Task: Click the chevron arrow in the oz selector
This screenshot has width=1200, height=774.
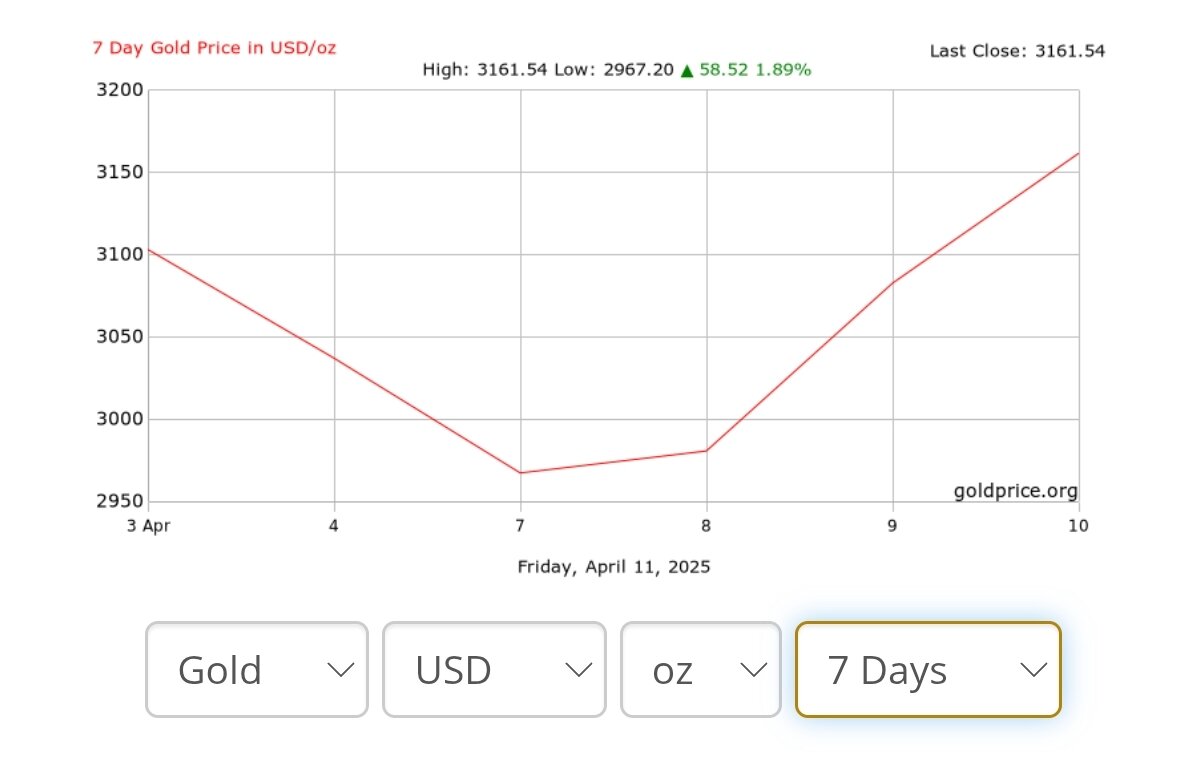Action: [753, 670]
